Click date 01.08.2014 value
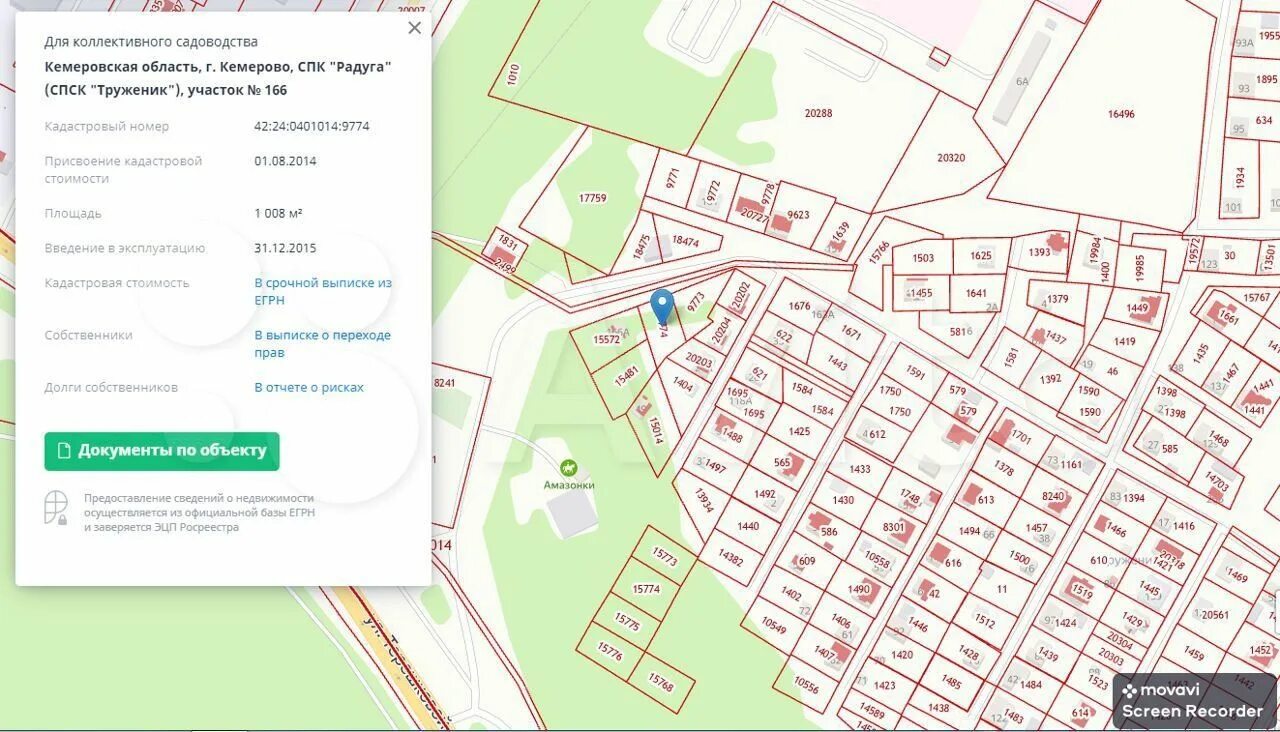 pos(285,161)
